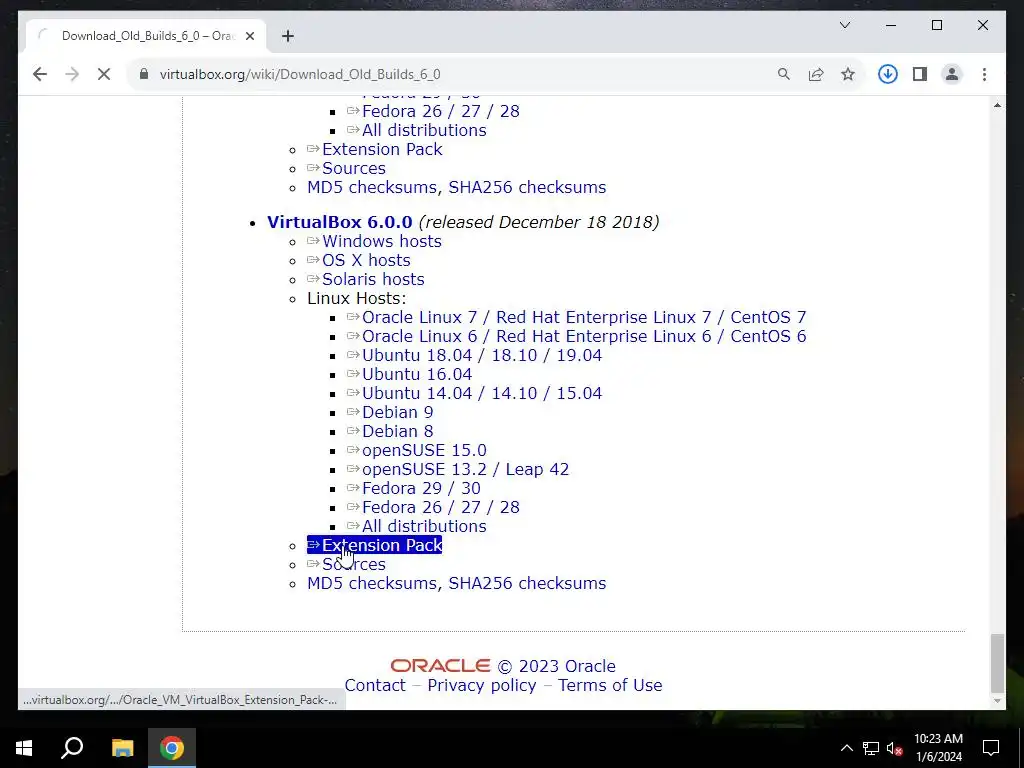Open the tab search chevron
The image size is (1024, 768).
(844, 25)
